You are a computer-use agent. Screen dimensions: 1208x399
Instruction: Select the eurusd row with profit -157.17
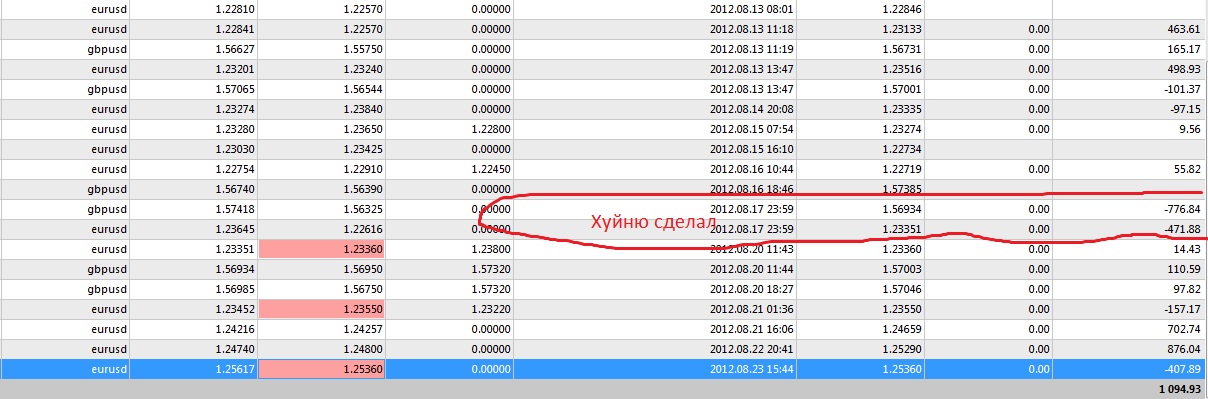point(604,309)
